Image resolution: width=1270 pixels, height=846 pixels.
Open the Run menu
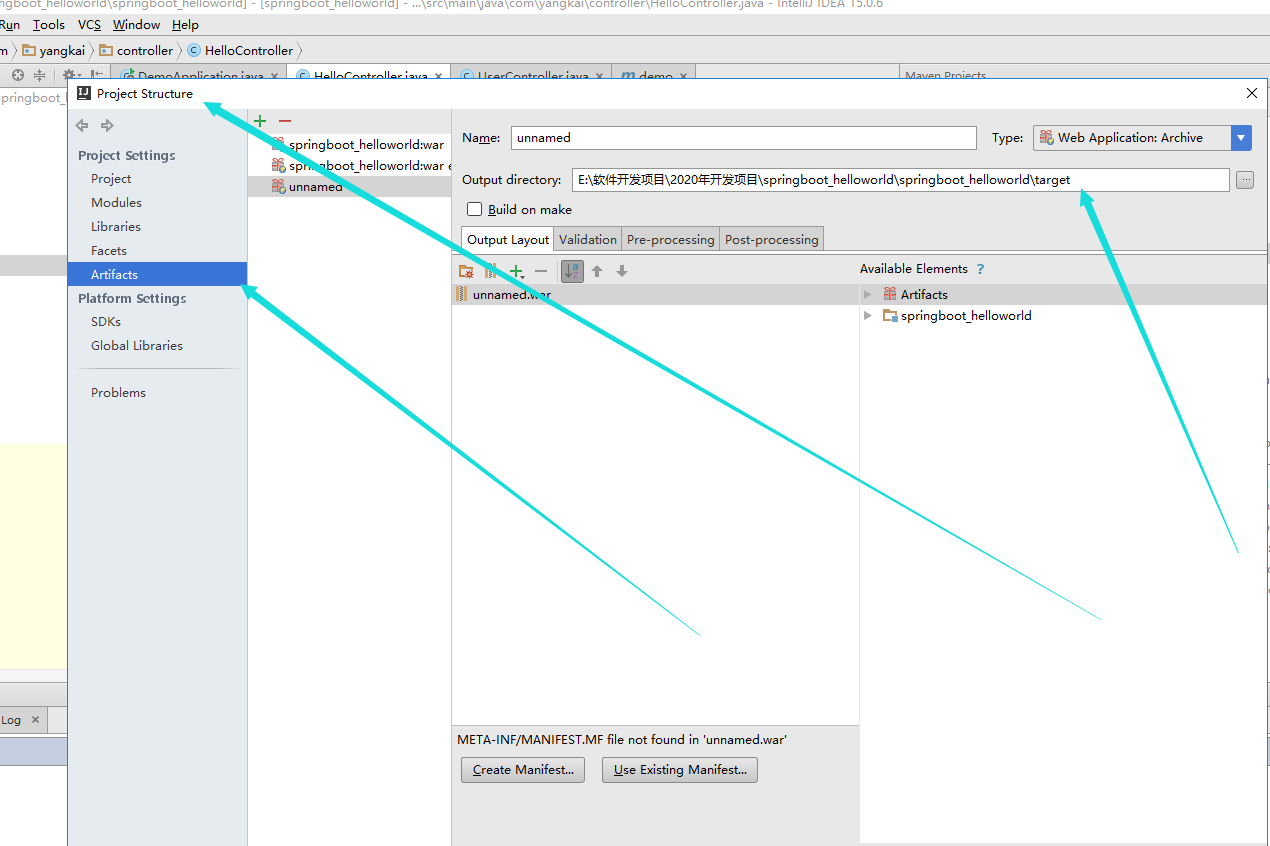point(10,25)
